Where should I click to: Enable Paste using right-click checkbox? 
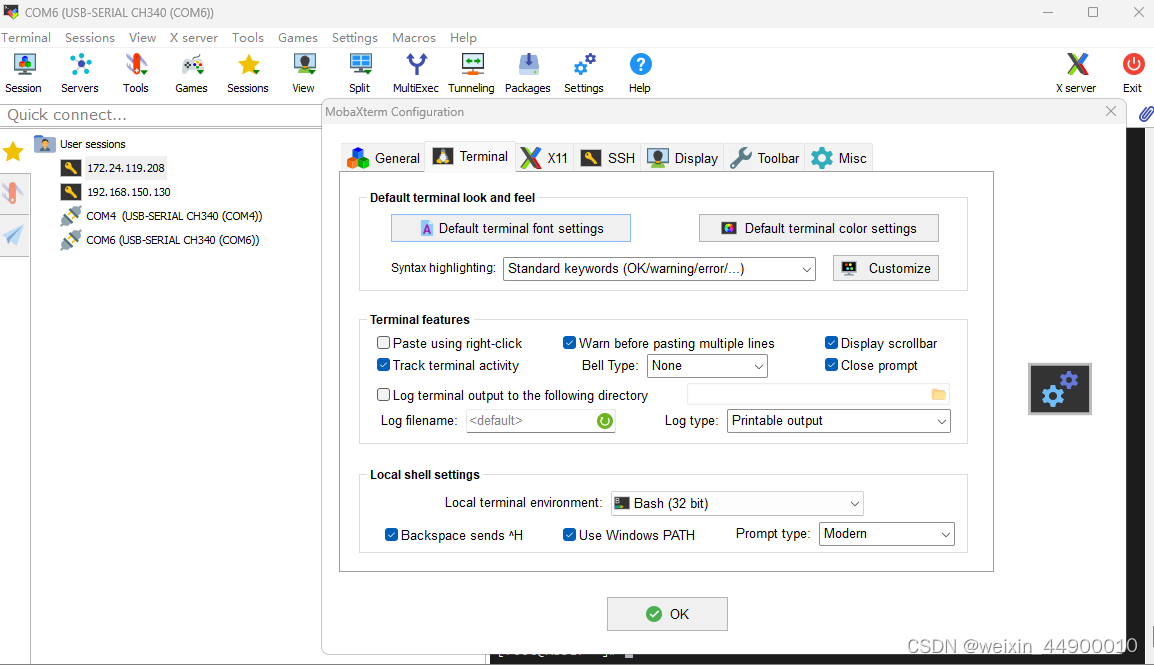point(383,343)
